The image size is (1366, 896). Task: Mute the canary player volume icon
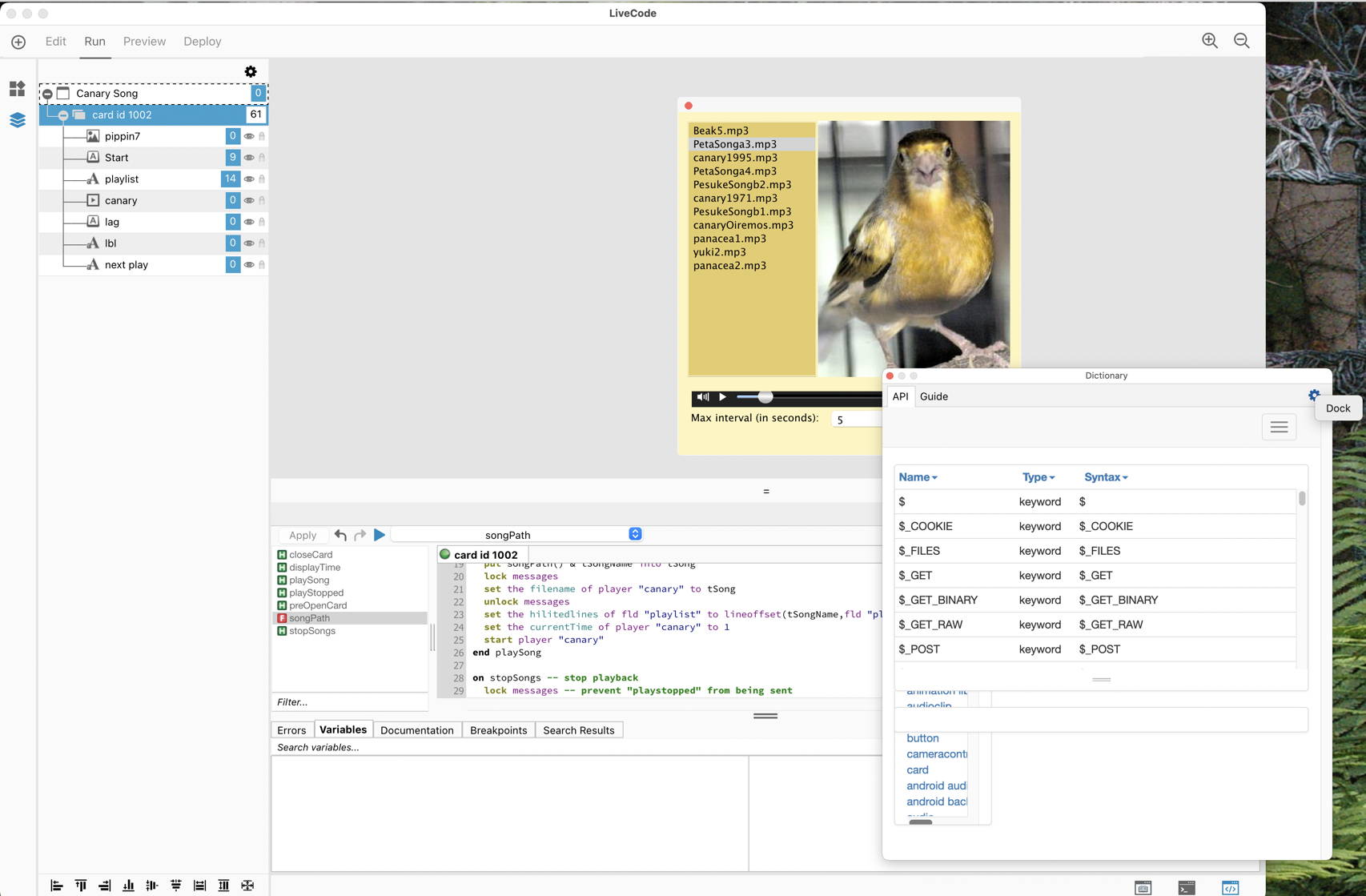point(702,397)
